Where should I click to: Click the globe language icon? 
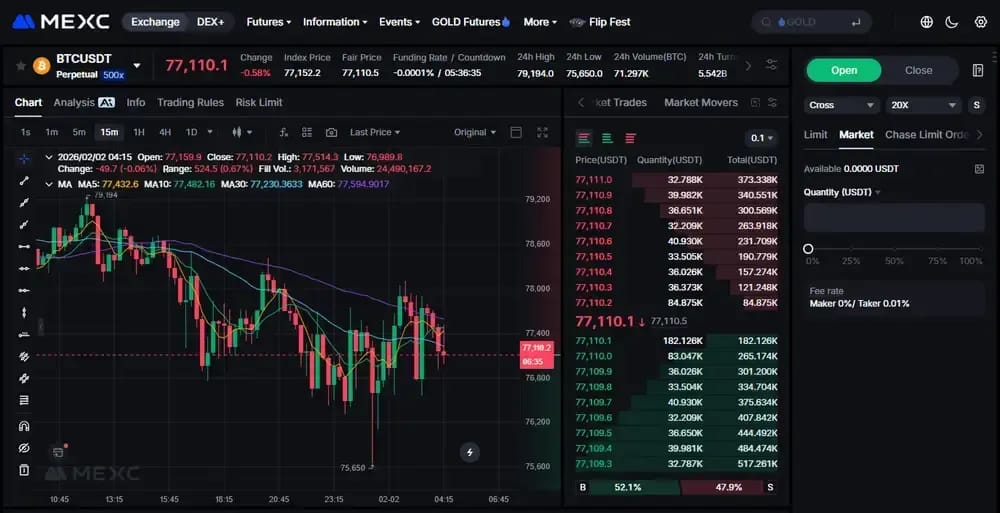coord(927,22)
